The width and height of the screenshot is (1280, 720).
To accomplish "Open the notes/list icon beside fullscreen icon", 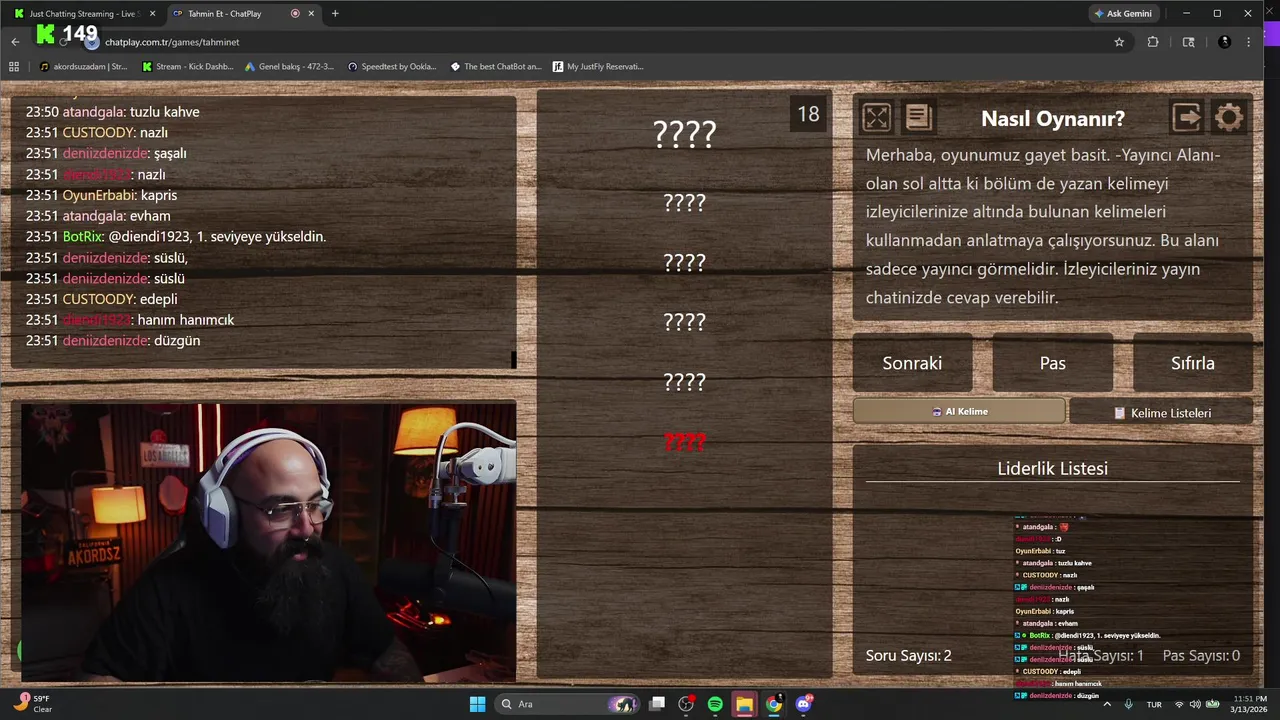I will click(x=918, y=118).
